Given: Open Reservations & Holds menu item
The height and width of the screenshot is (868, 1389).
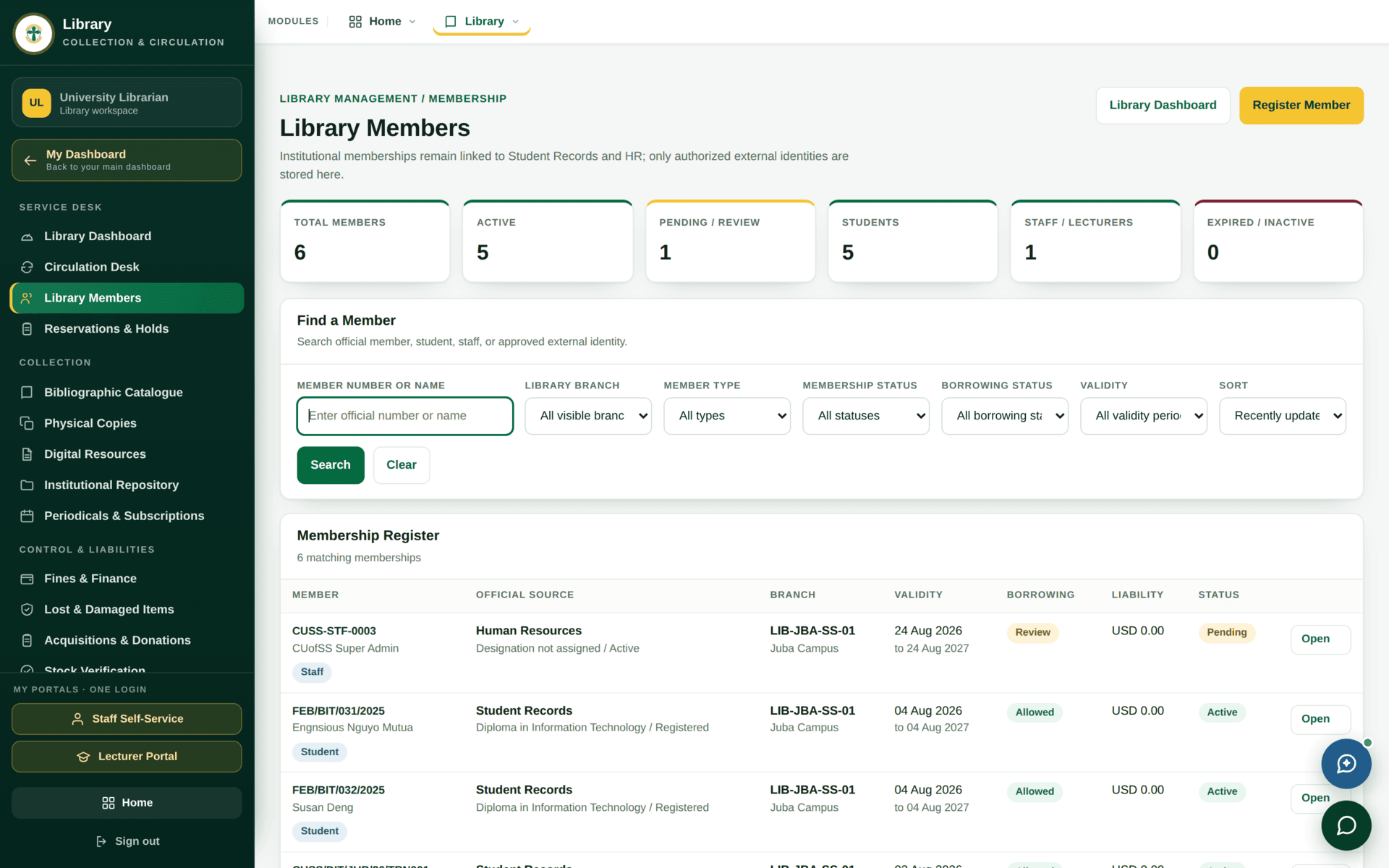Looking at the screenshot, I should click(x=127, y=329).
